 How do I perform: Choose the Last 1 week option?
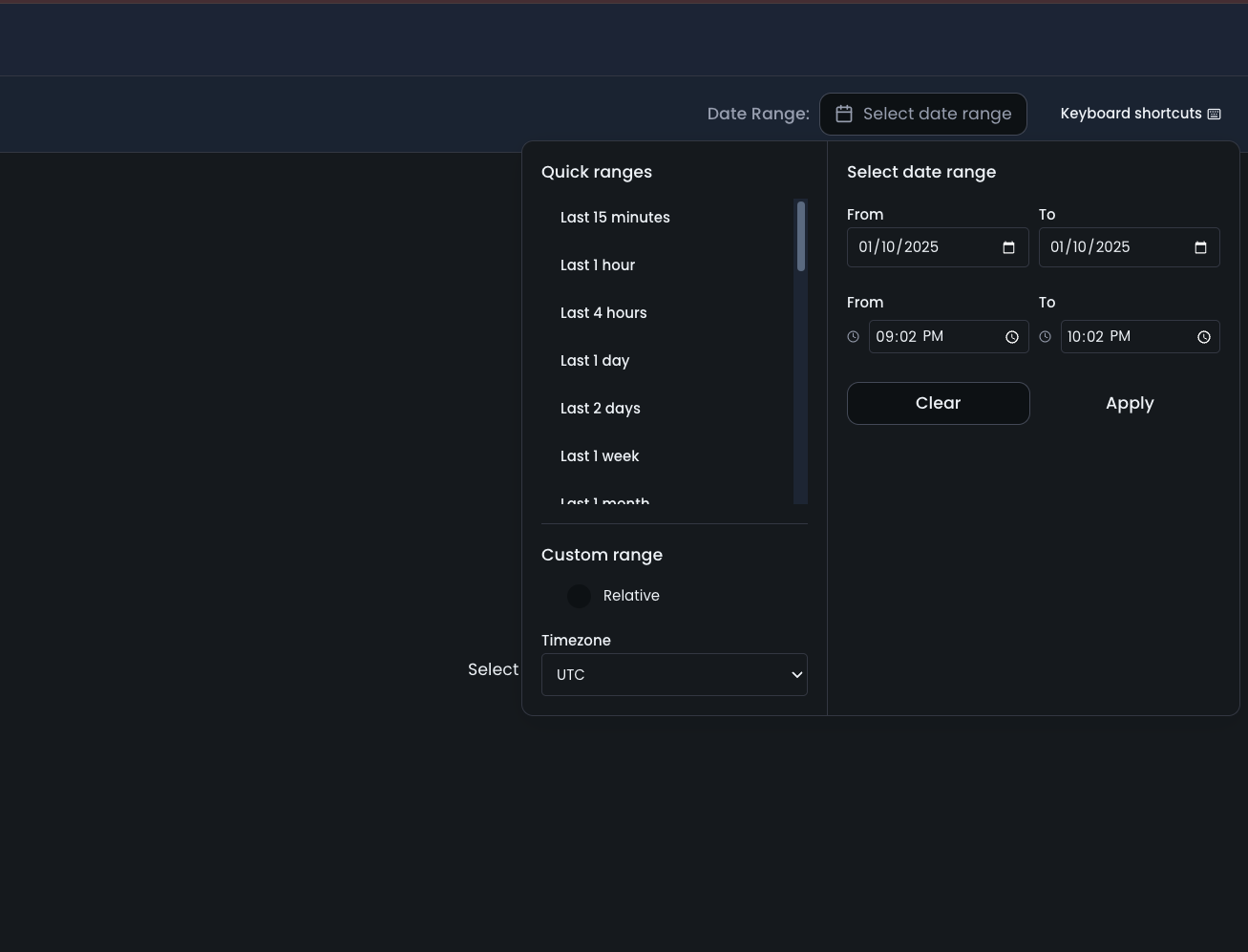600,456
